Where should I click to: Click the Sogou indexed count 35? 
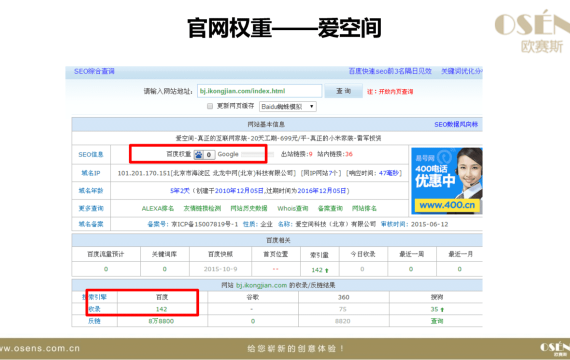(x=434, y=309)
